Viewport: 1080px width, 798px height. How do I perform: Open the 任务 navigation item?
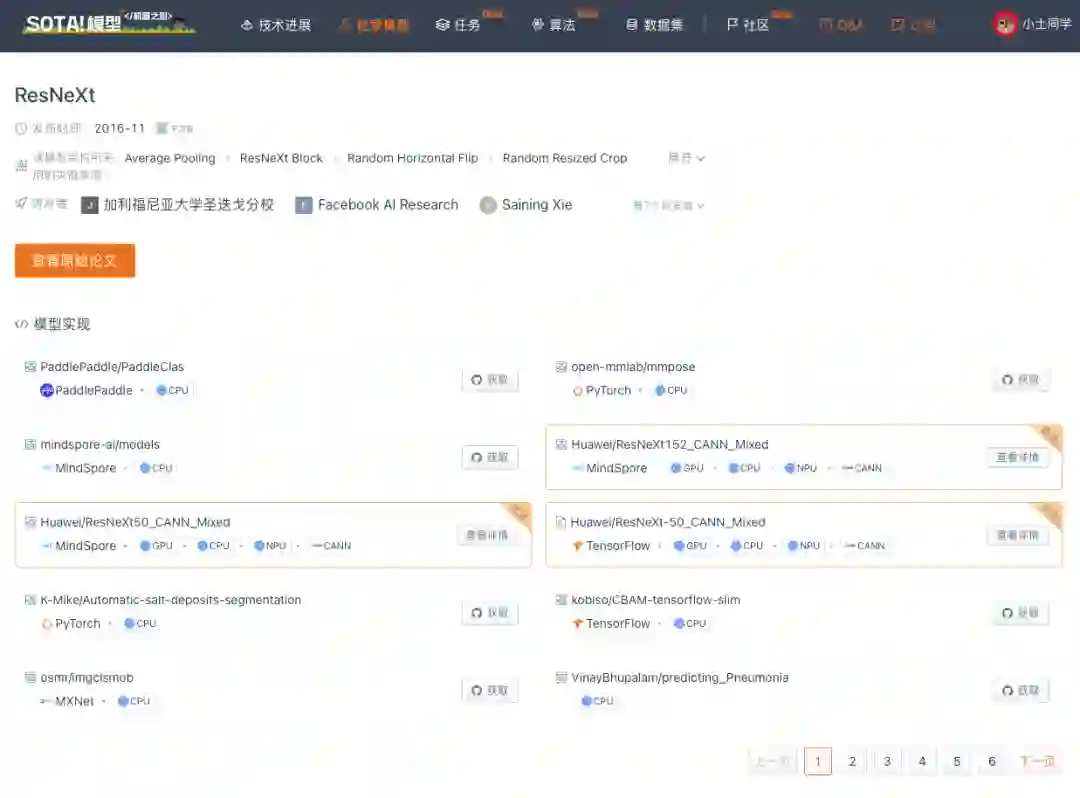coord(458,25)
